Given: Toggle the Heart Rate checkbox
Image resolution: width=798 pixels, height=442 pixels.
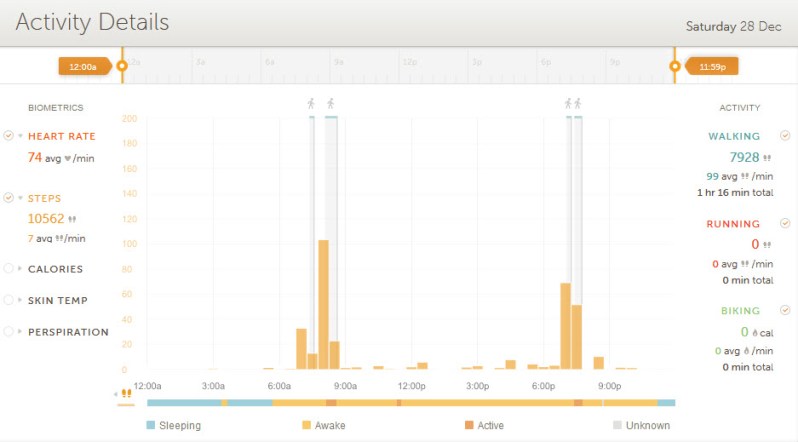Looking at the screenshot, I should click(9, 136).
